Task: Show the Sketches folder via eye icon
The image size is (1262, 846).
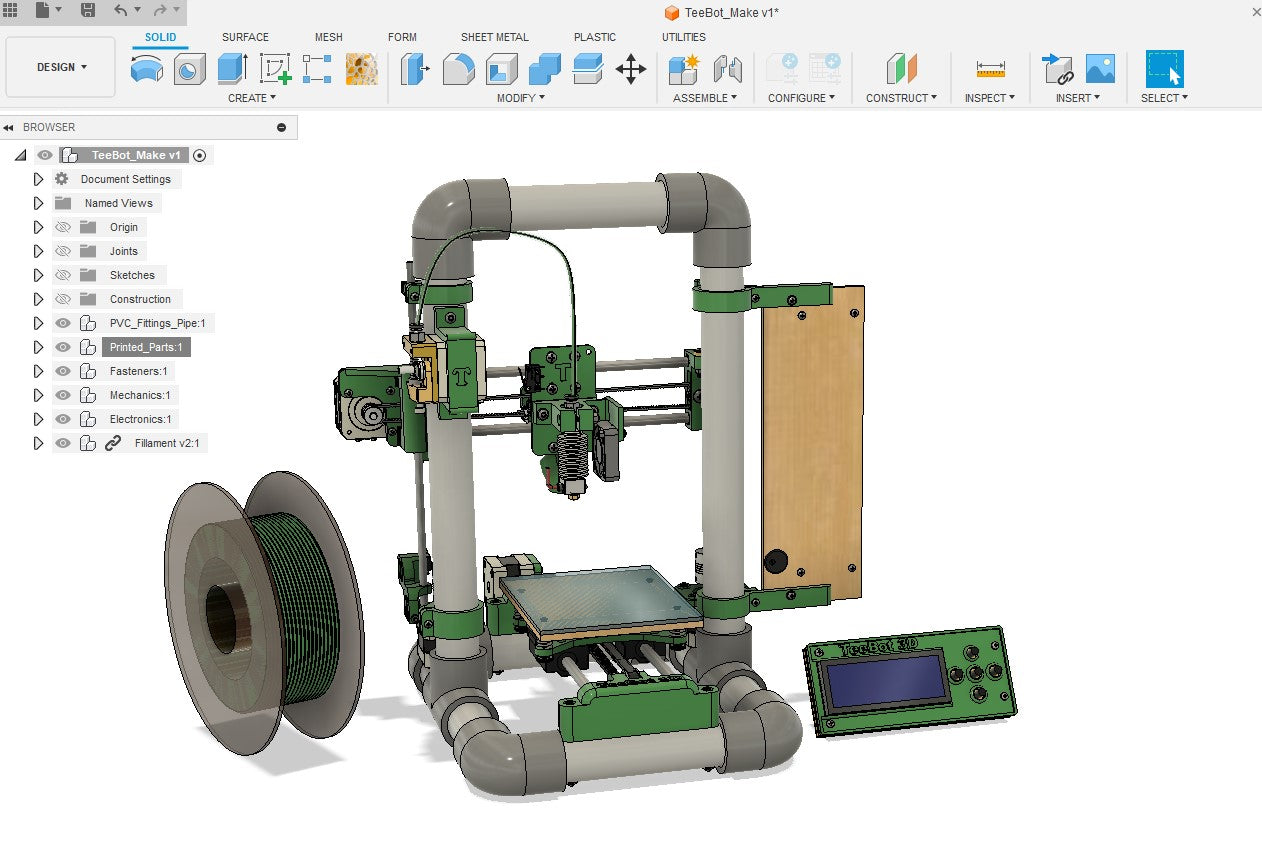Action: pos(63,275)
